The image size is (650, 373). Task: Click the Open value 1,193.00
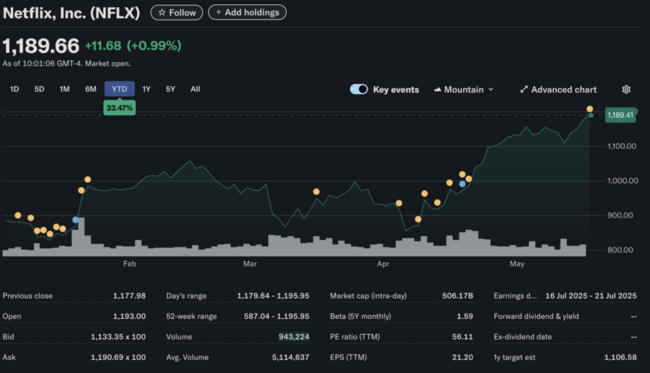pyautogui.click(x=129, y=316)
